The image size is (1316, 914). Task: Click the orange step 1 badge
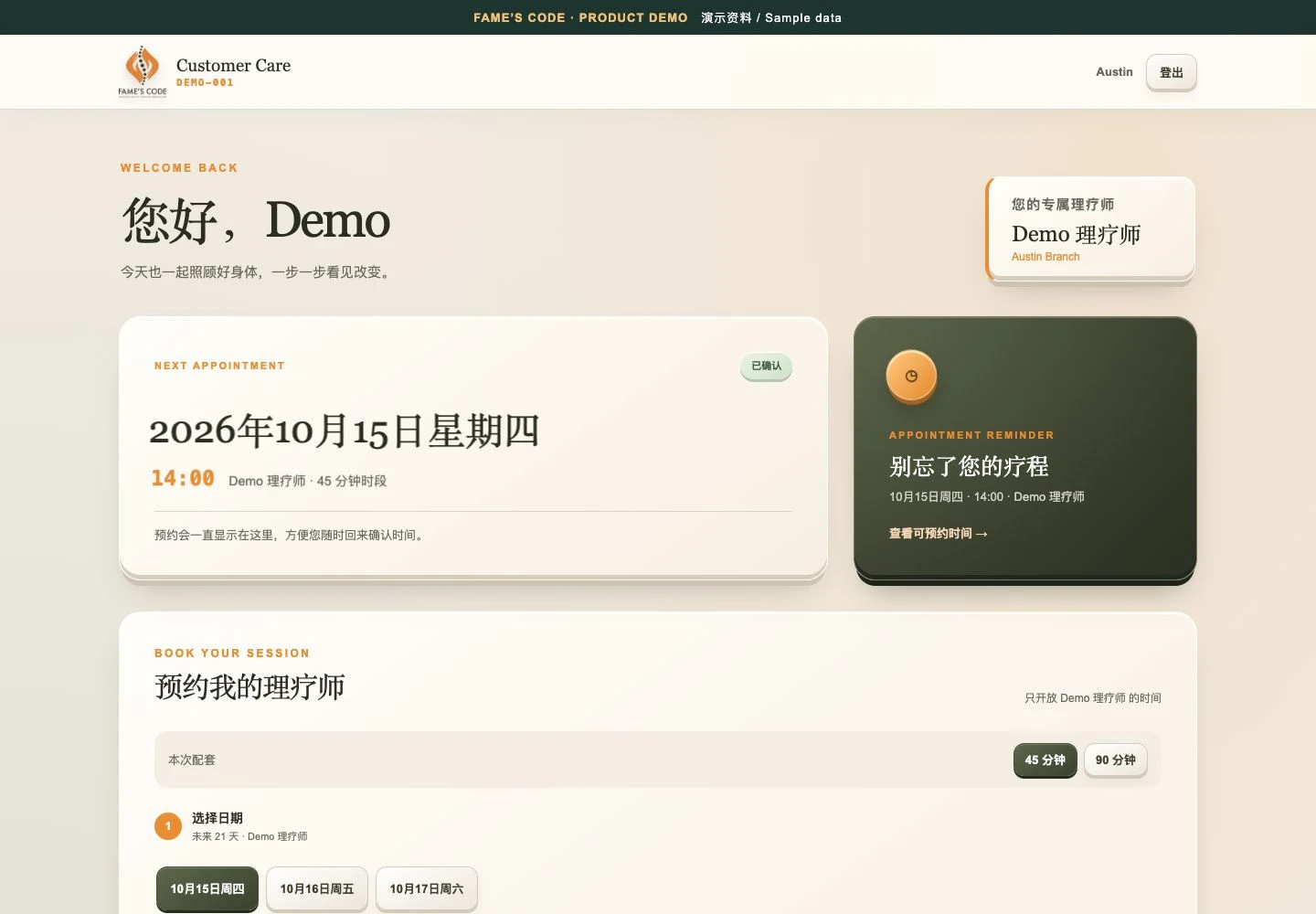pos(168,826)
